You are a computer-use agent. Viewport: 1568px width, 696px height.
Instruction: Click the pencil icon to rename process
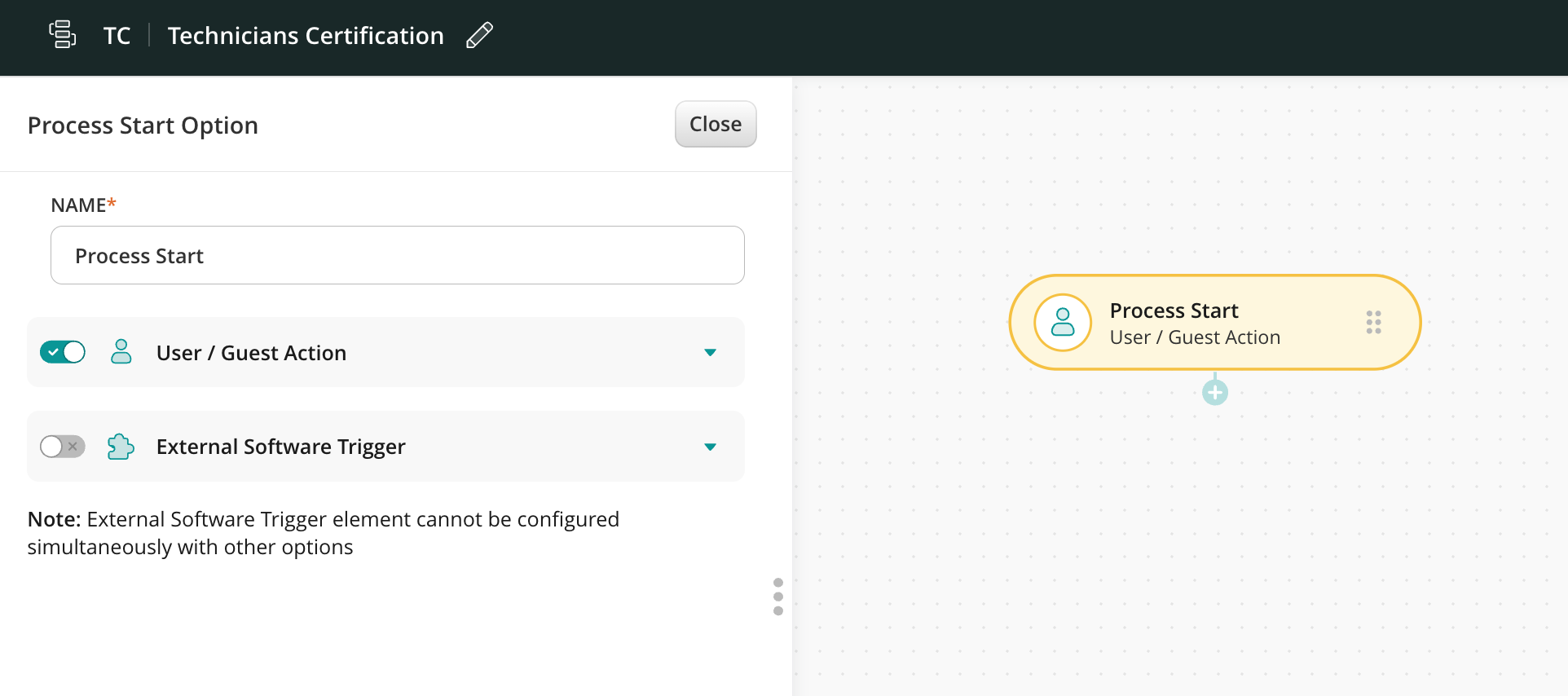479,35
